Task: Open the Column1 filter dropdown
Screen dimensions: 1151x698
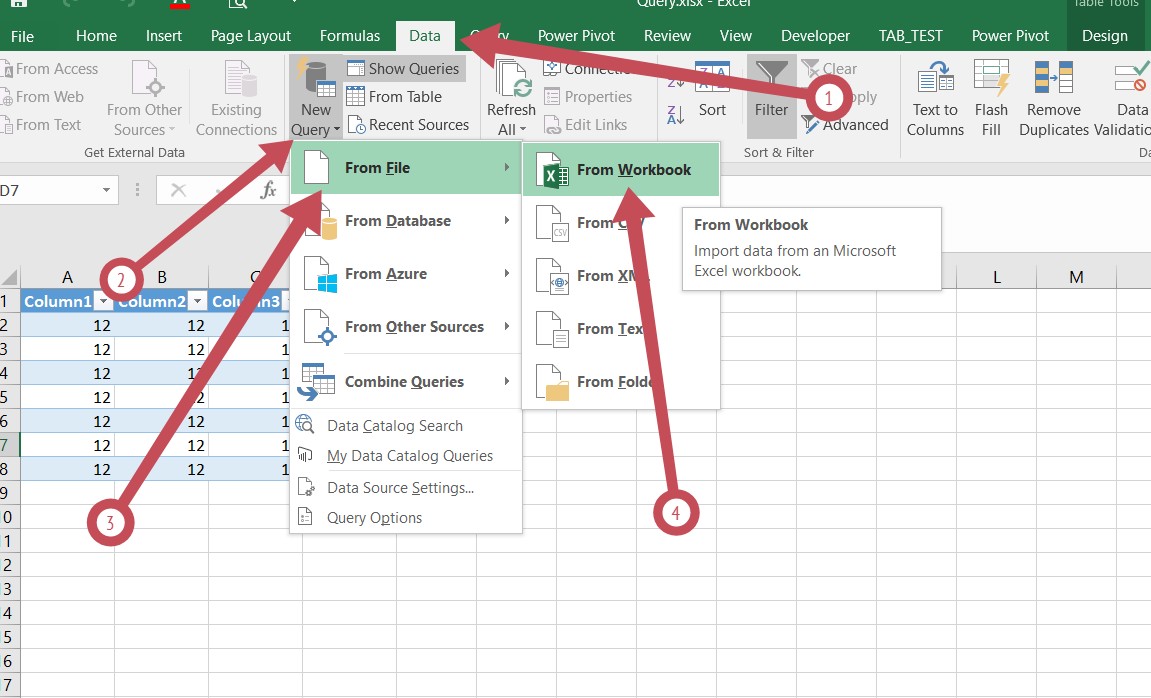Action: [104, 302]
